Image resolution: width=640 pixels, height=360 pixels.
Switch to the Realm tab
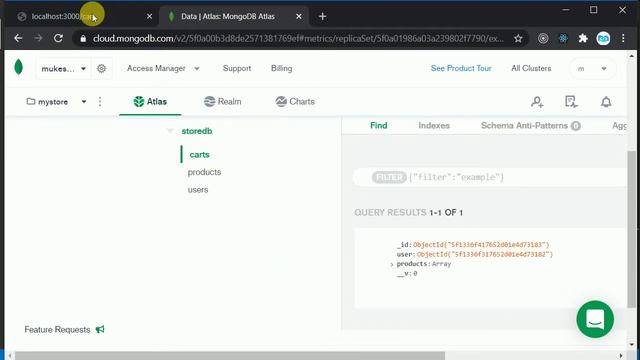click(222, 102)
